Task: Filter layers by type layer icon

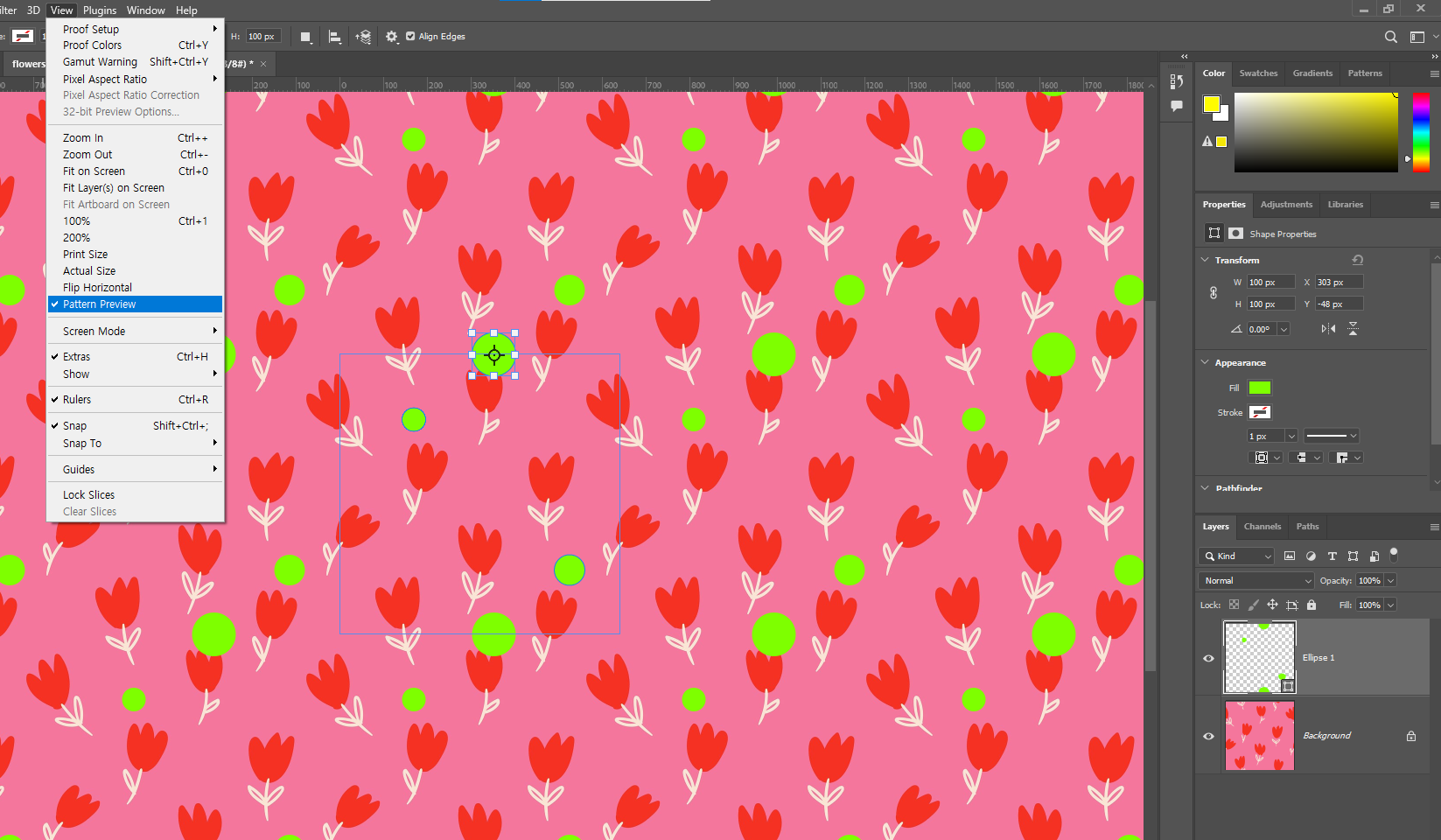Action: pyautogui.click(x=1332, y=556)
